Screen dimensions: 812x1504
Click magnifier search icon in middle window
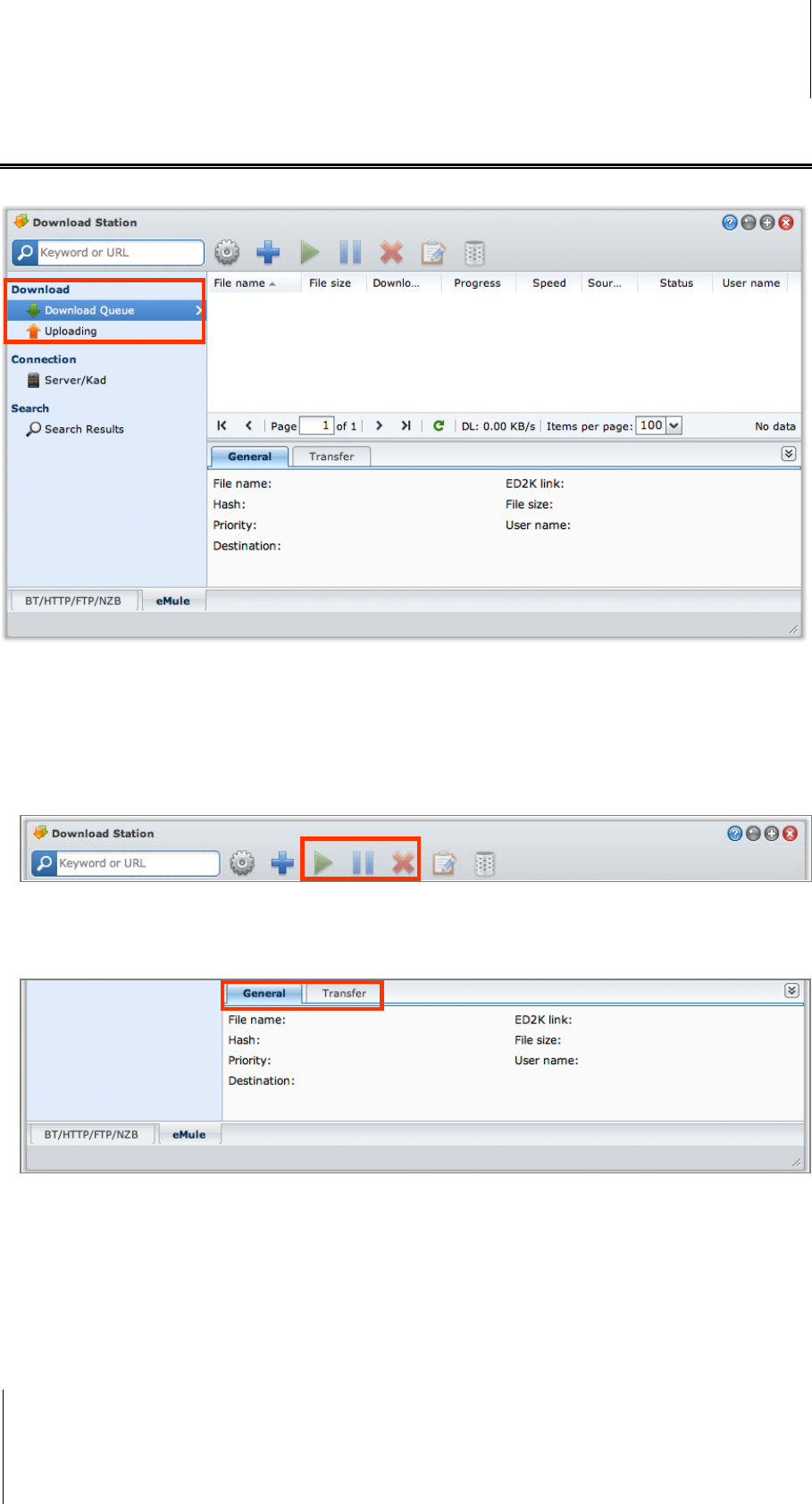[44, 863]
